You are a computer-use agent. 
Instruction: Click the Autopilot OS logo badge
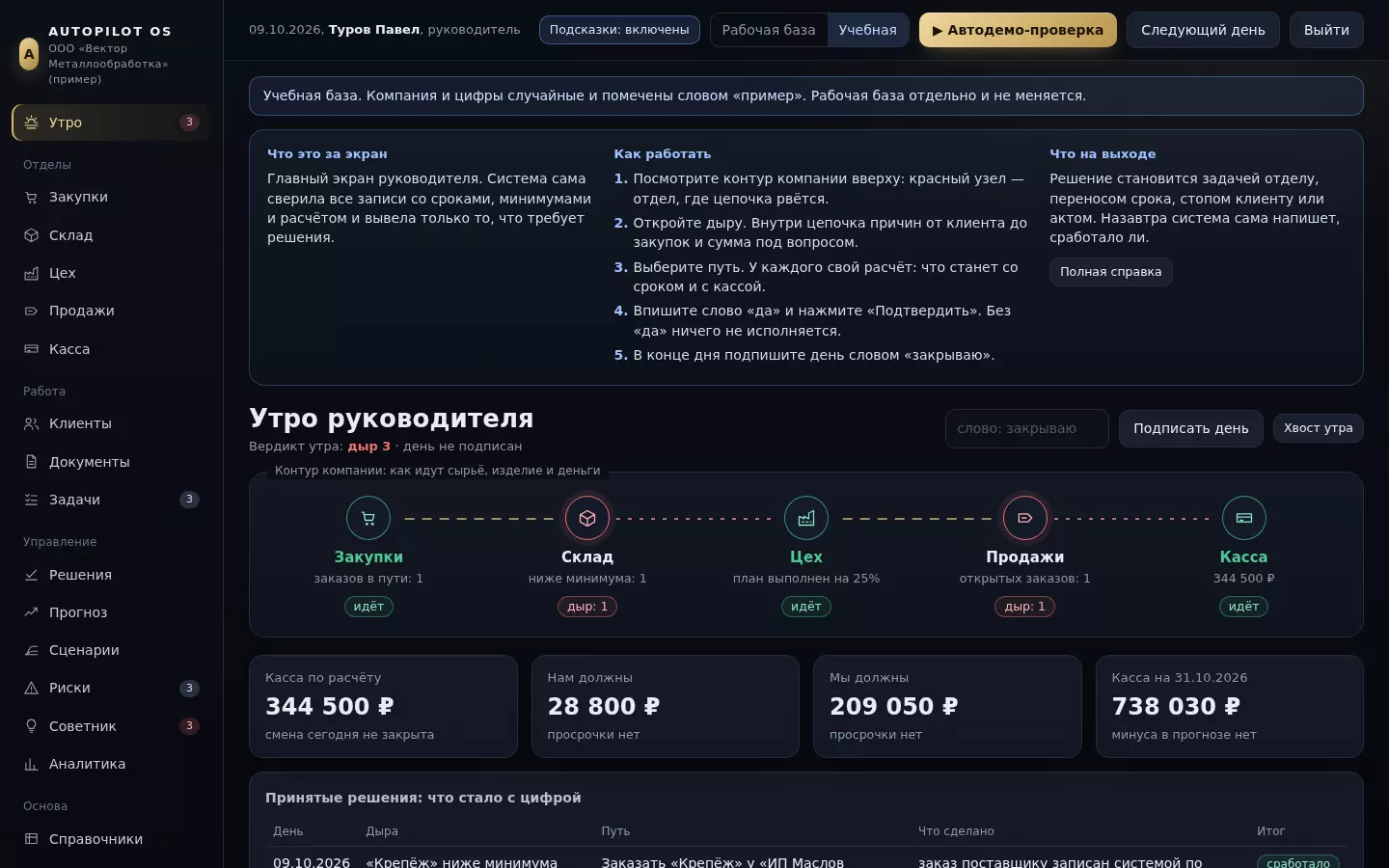[x=29, y=54]
